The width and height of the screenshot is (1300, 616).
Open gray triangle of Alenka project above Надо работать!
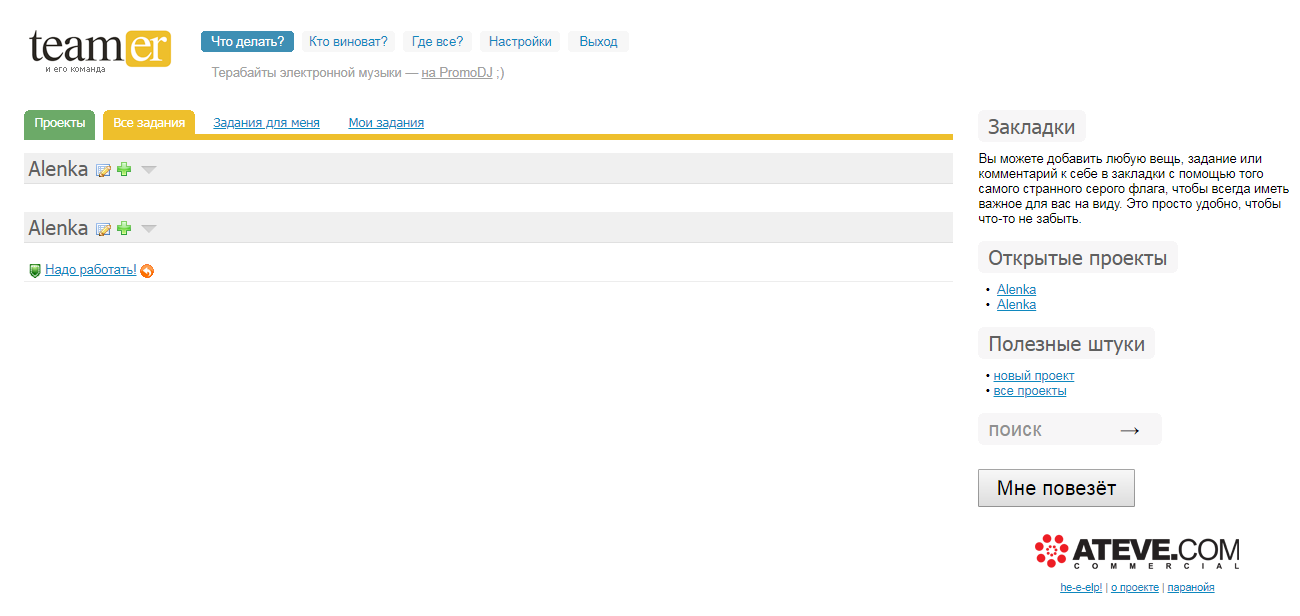[149, 229]
